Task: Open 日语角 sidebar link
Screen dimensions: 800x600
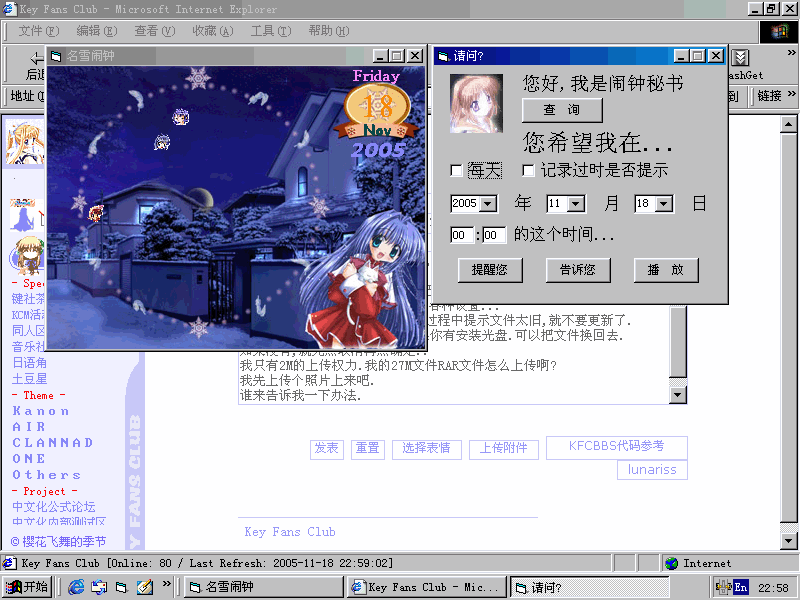Action: (29, 363)
